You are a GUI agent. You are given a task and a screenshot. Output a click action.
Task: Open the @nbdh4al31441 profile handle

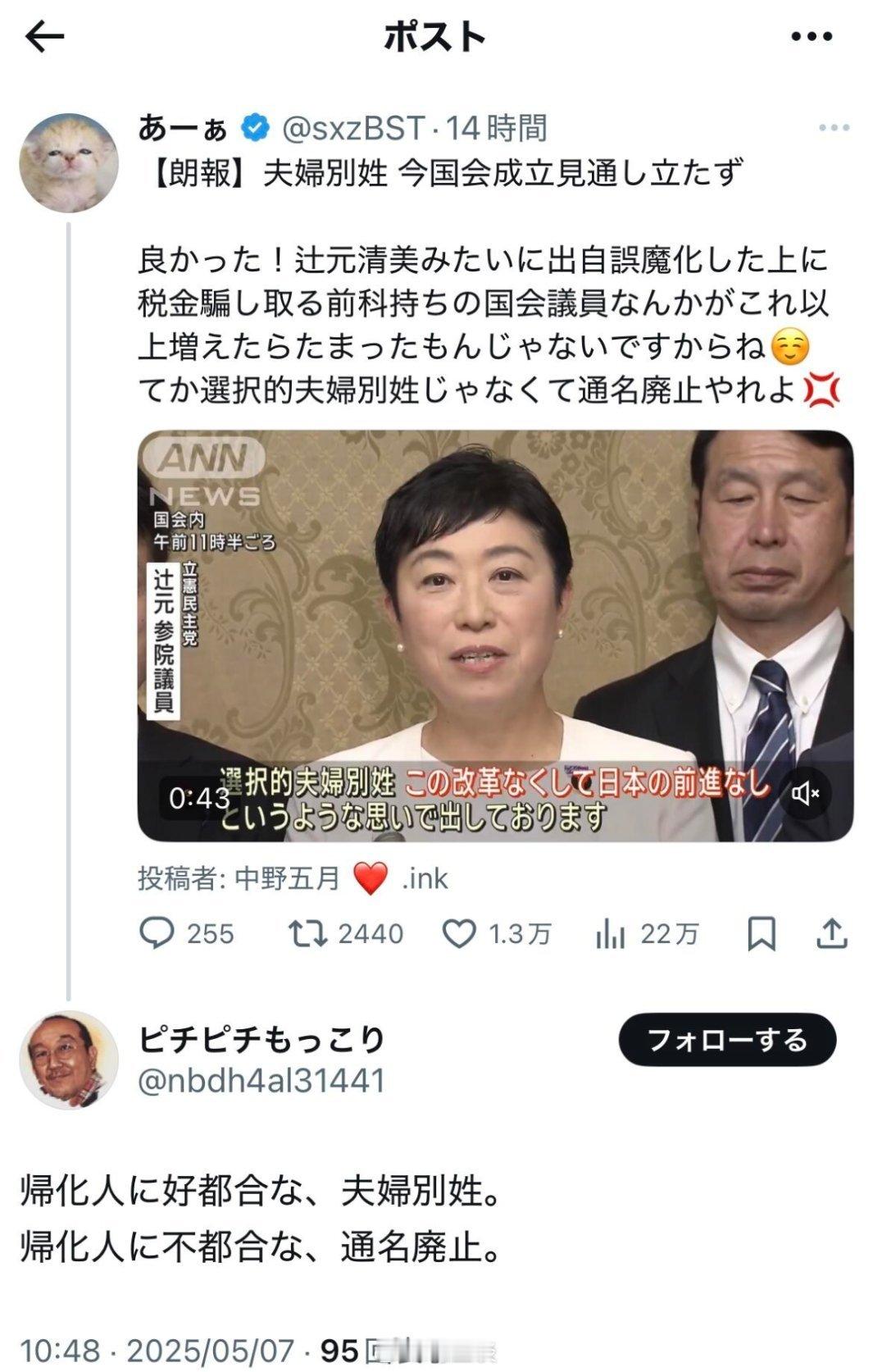point(261,1081)
